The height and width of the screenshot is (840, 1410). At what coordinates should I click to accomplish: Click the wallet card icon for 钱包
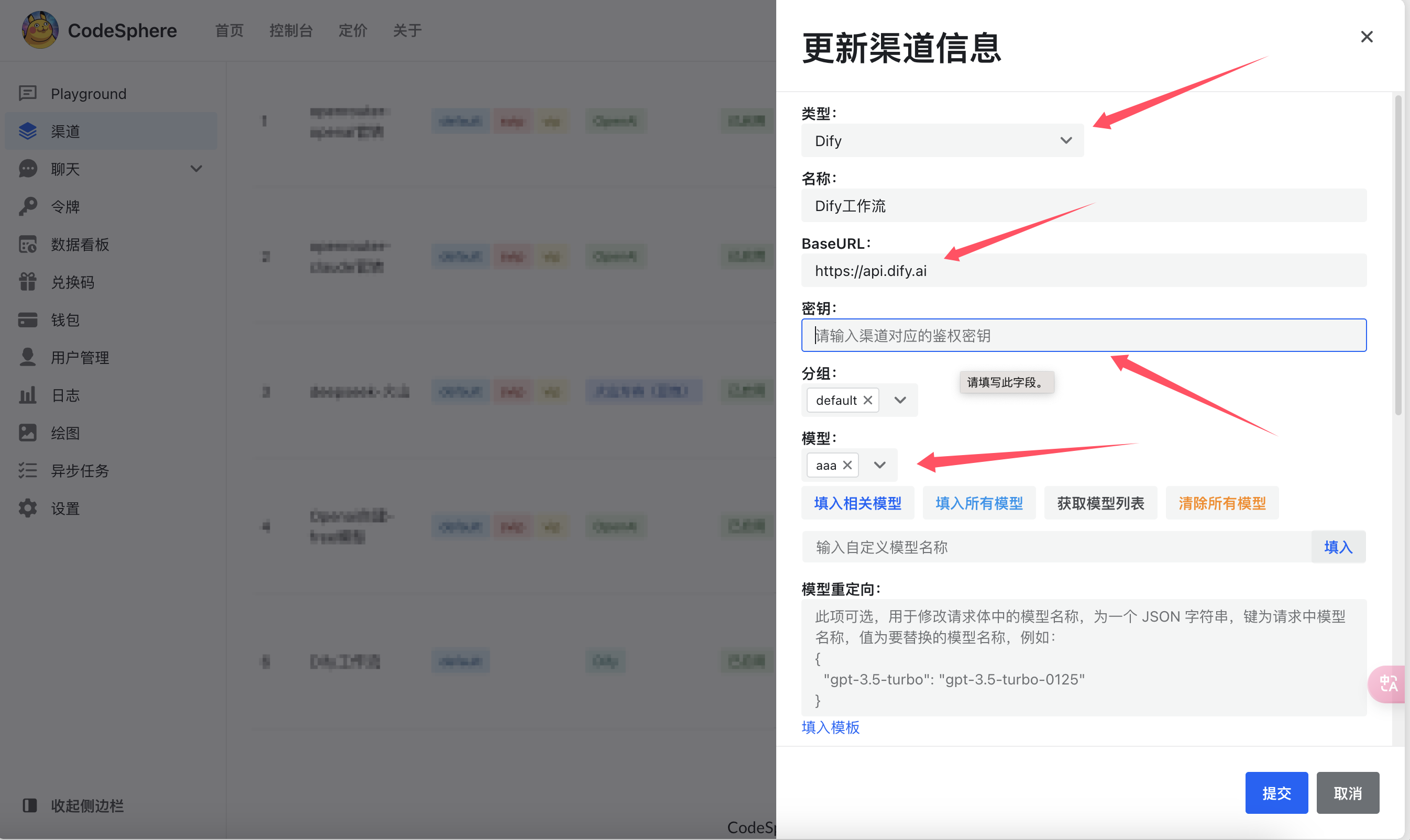pyautogui.click(x=27, y=320)
